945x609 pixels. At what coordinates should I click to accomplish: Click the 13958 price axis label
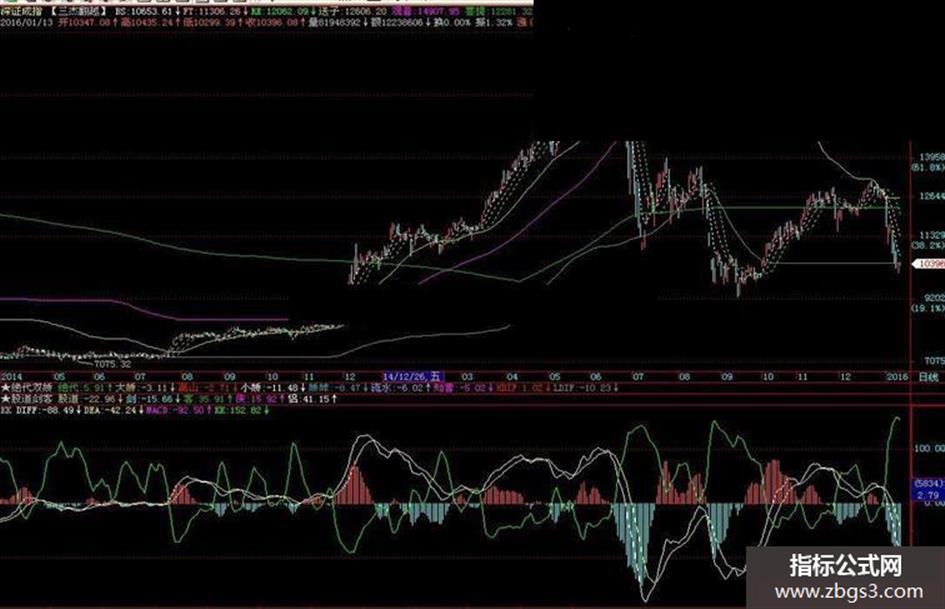click(930, 157)
